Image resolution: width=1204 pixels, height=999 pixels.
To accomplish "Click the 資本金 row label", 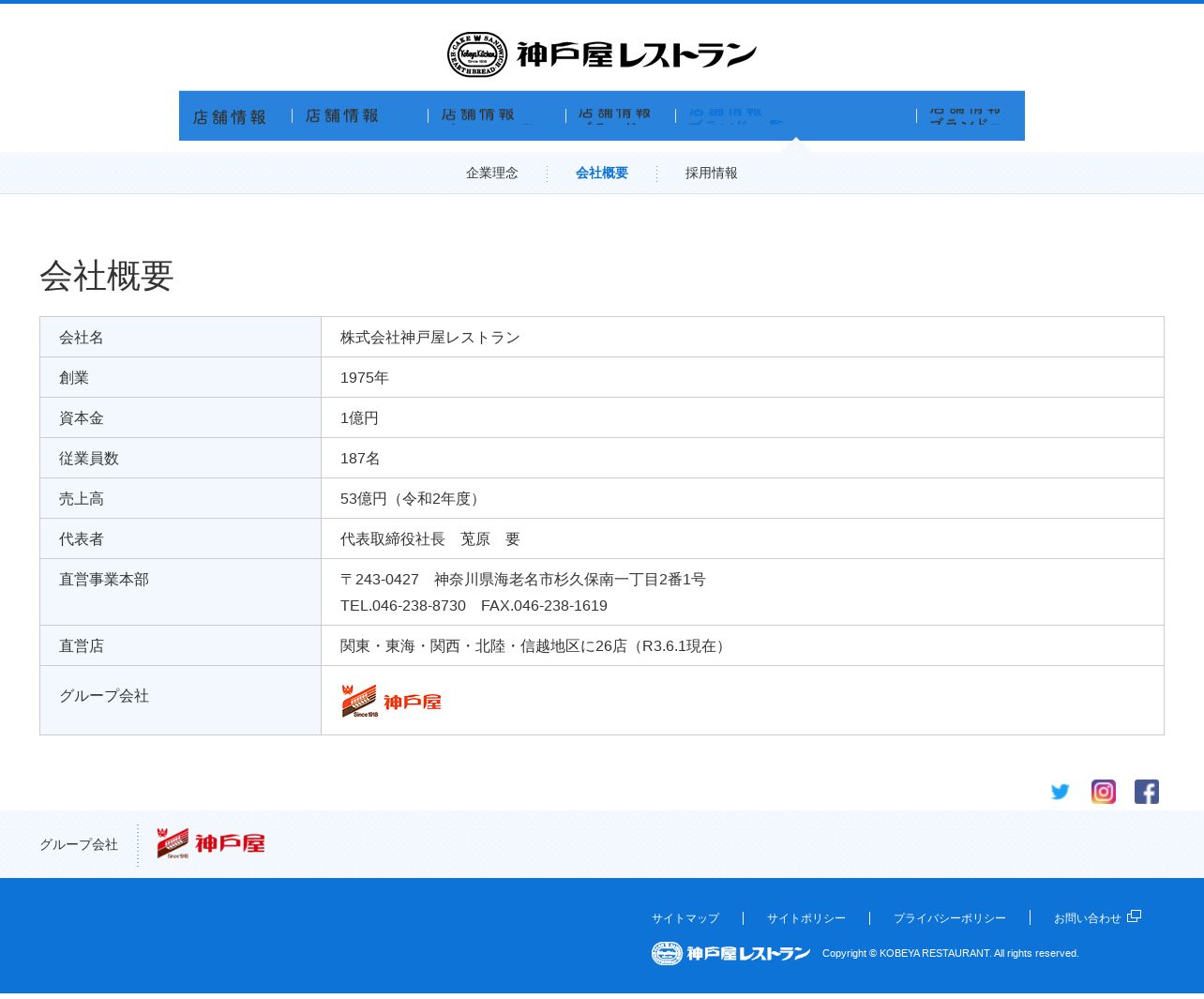I will pyautogui.click(x=82, y=418).
